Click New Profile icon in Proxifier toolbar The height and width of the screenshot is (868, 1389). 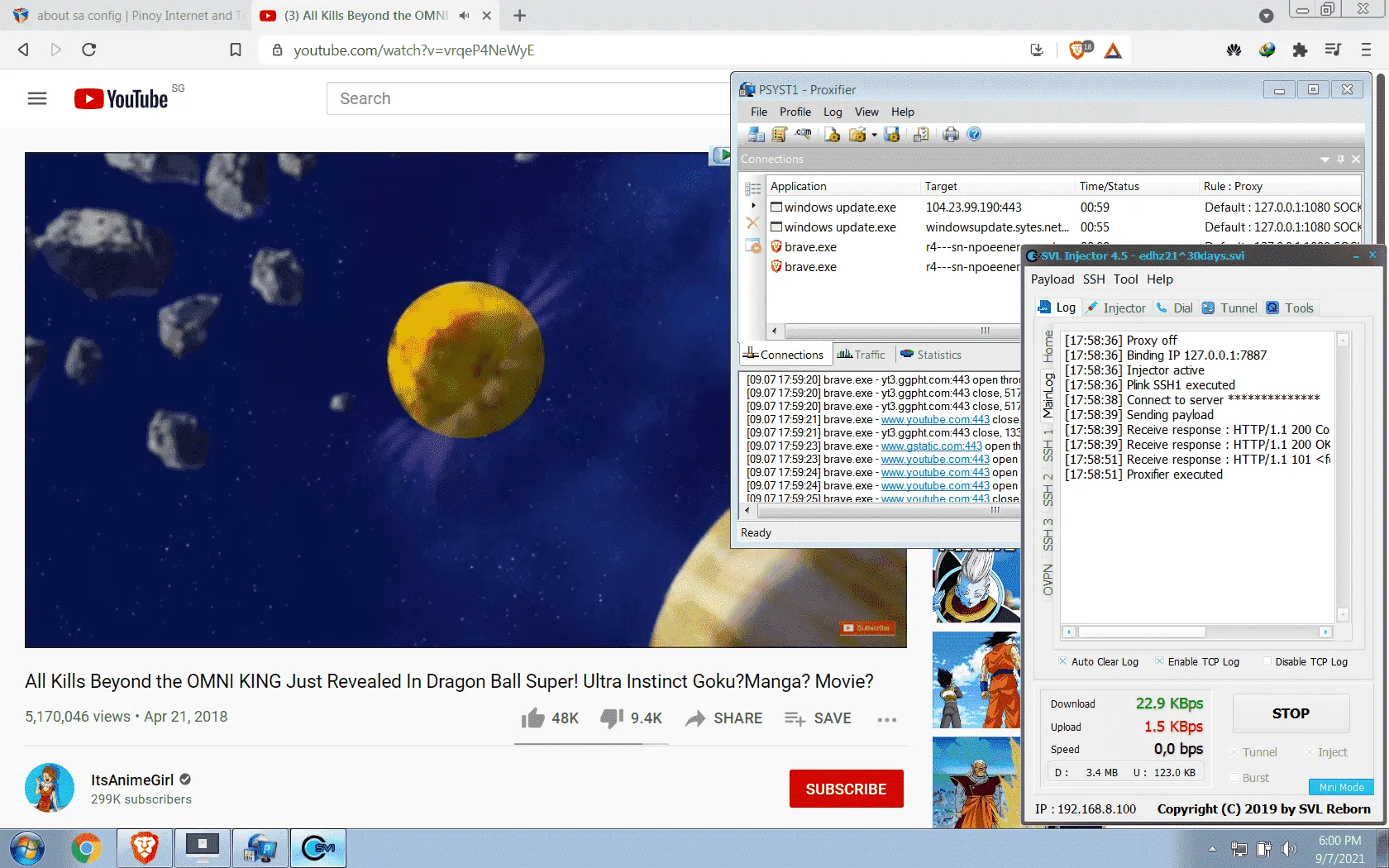[832, 134]
